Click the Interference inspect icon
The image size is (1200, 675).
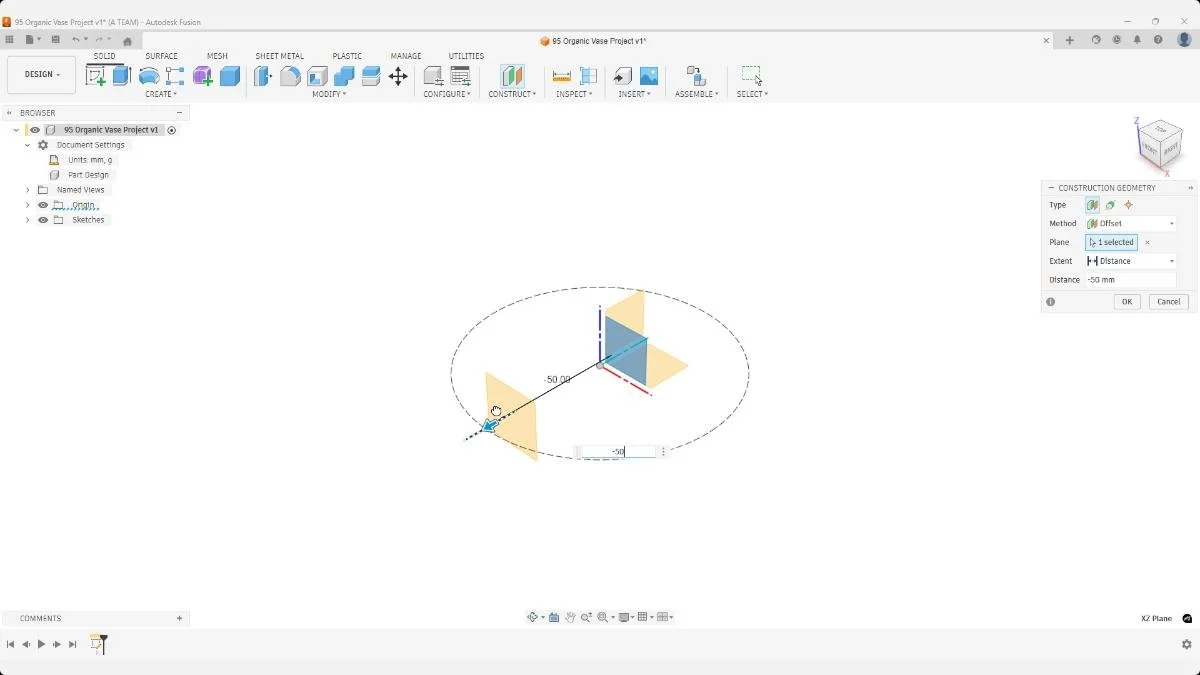tap(589, 76)
